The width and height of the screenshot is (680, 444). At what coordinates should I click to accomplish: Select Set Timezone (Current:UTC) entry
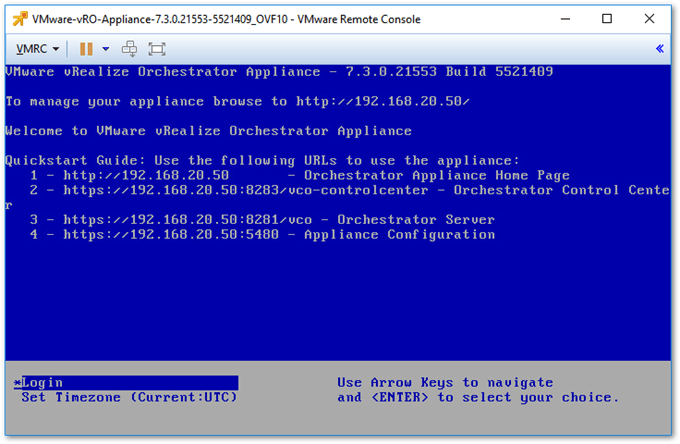(x=129, y=397)
